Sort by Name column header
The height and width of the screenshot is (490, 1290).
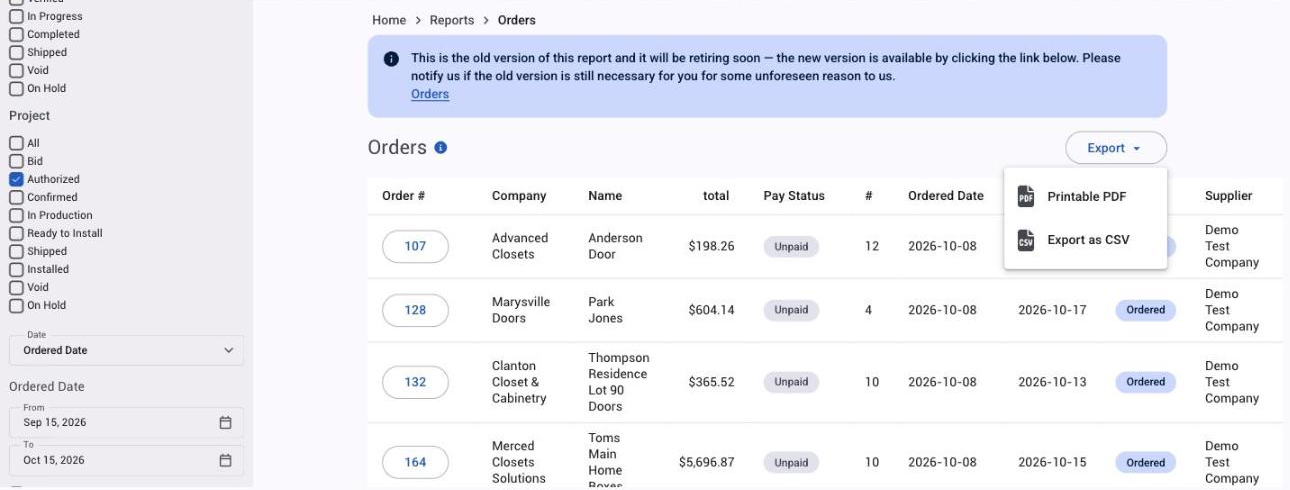point(605,196)
